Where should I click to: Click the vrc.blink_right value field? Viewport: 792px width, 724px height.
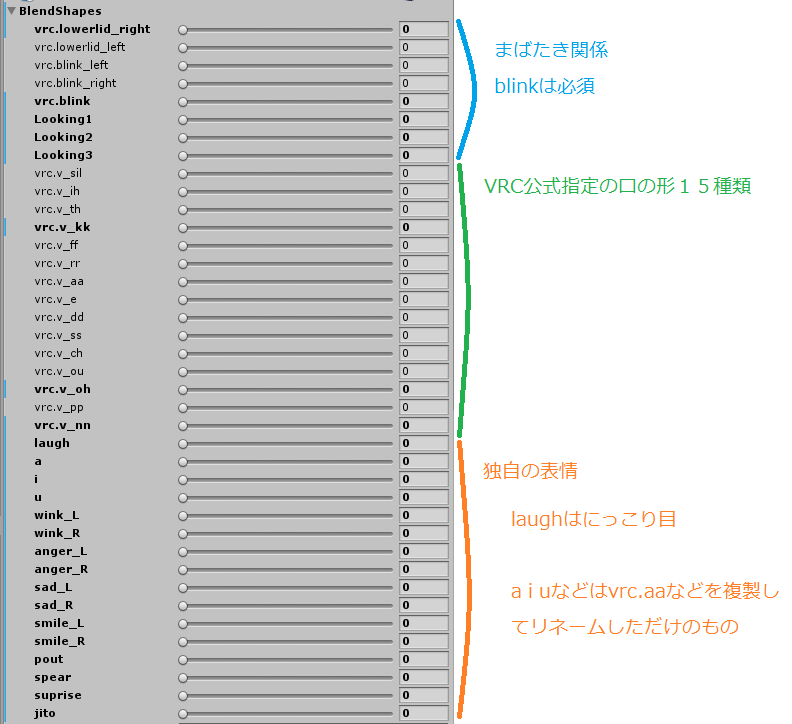[423, 83]
